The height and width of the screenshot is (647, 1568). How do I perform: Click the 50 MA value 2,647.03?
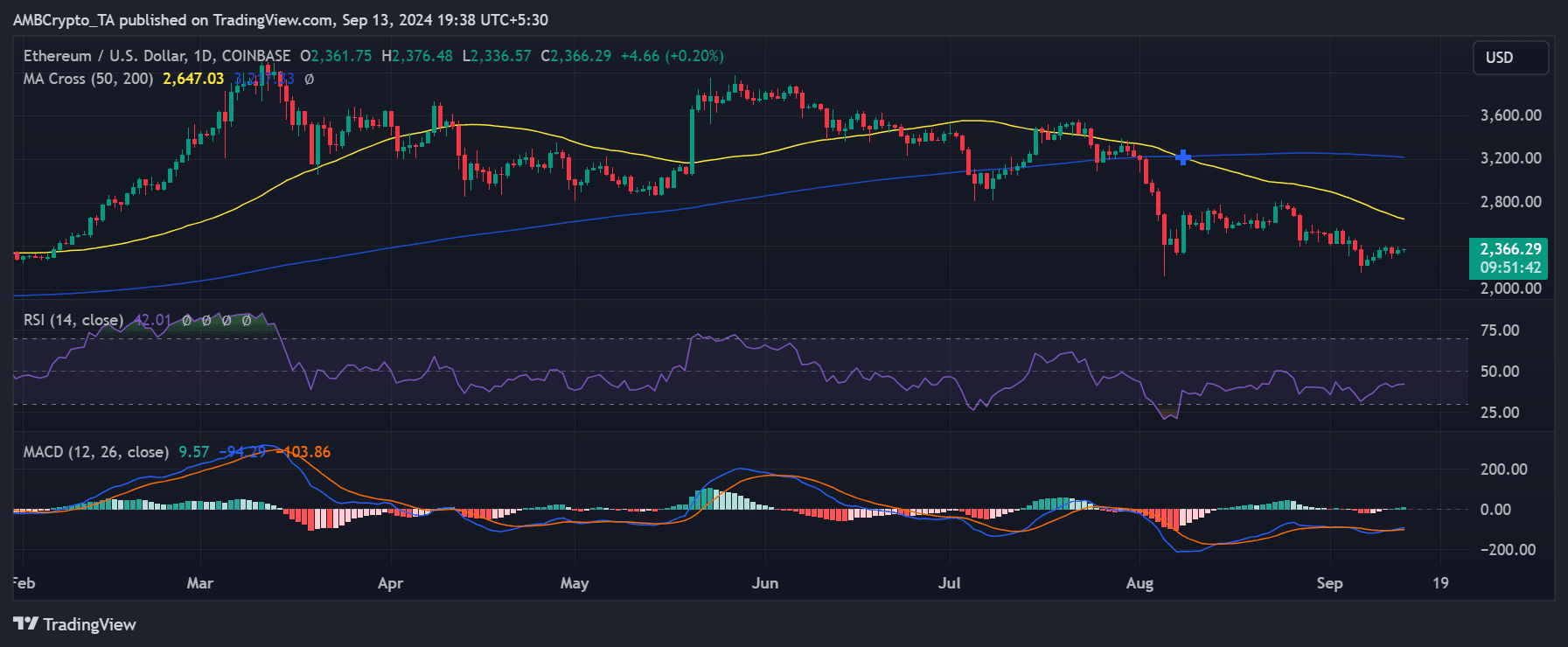[193, 79]
